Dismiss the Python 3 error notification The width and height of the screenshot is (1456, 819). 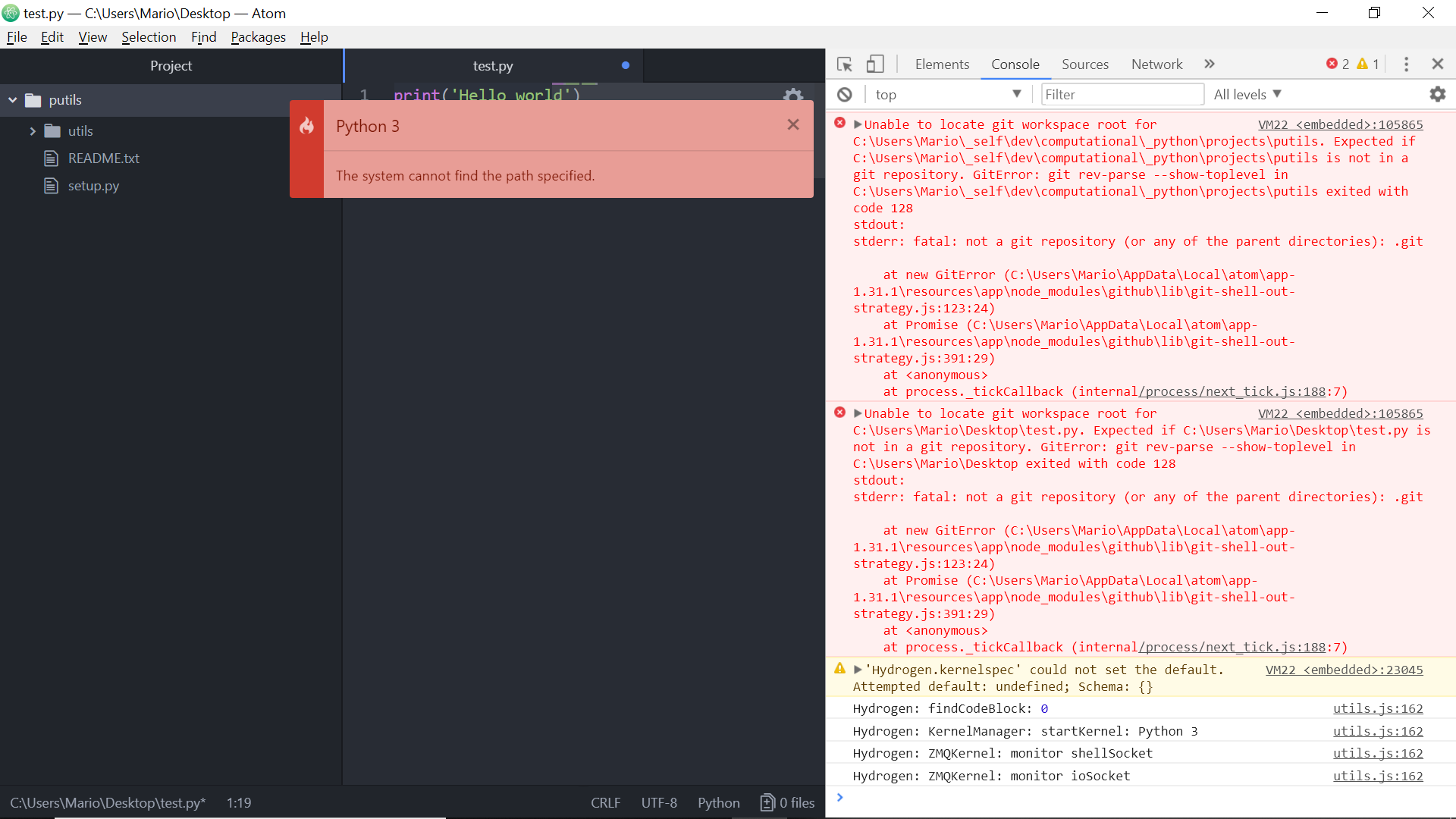793,124
